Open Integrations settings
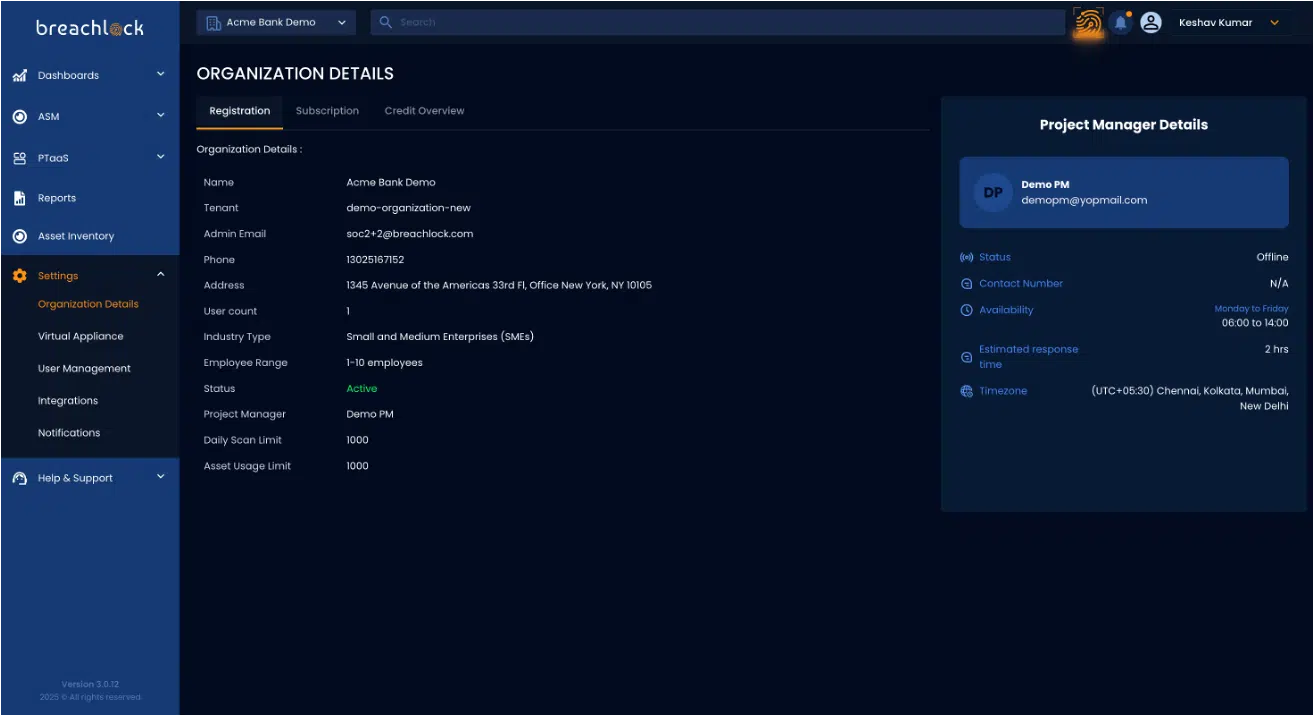This screenshot has height=716, width=1314. coord(68,401)
